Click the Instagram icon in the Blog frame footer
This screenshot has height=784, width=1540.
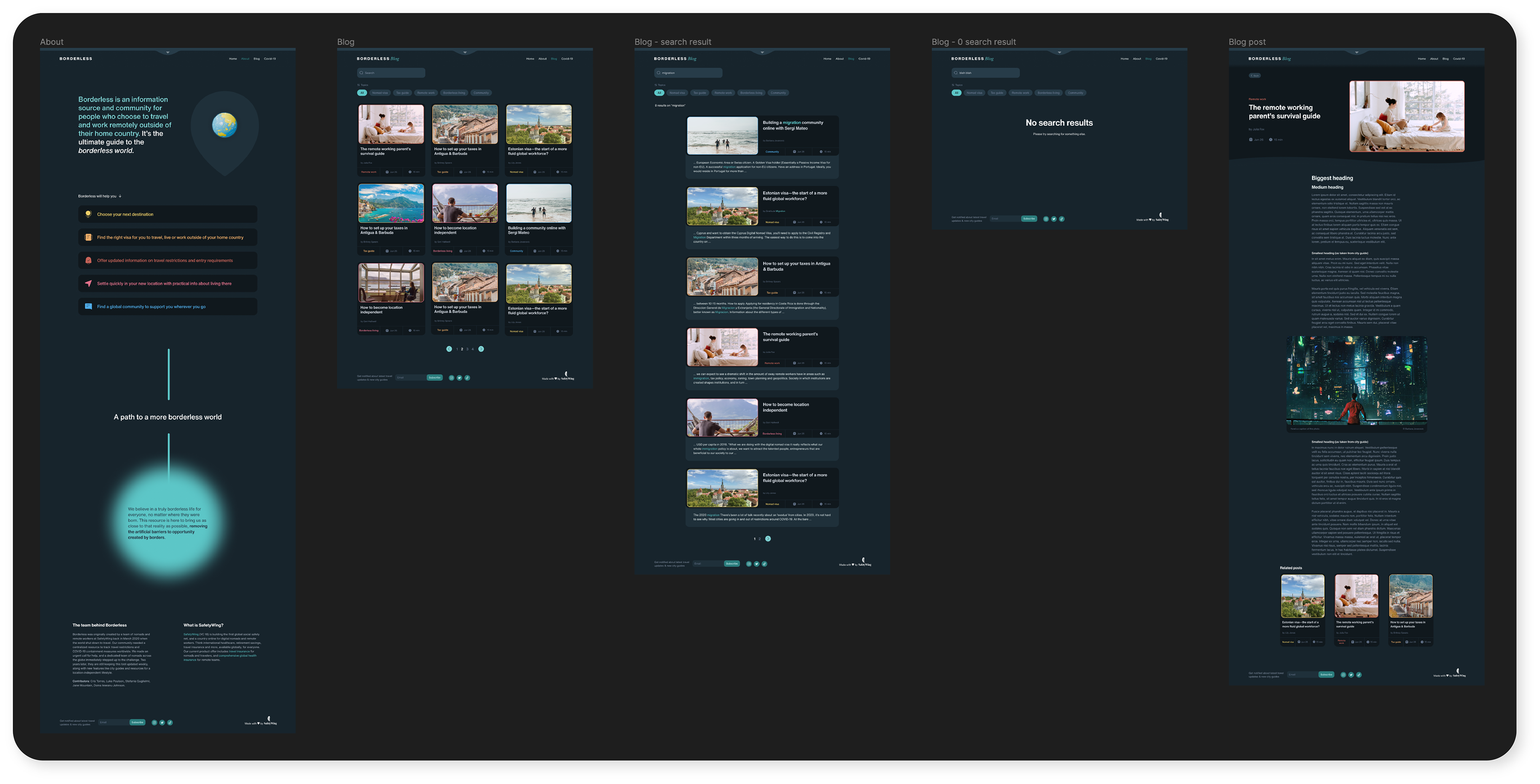tap(451, 378)
